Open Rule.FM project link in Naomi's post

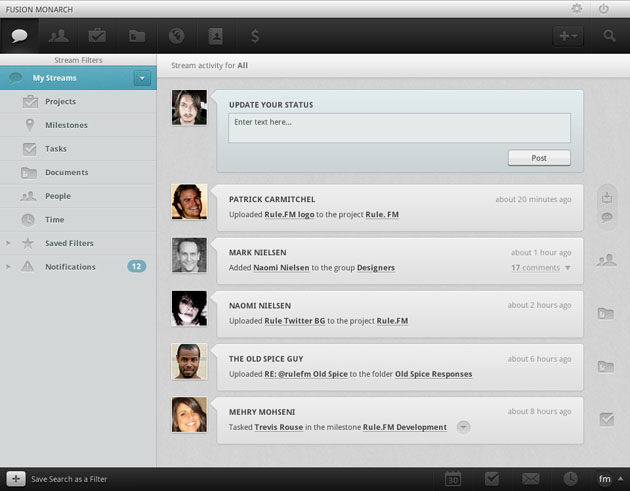(392, 321)
